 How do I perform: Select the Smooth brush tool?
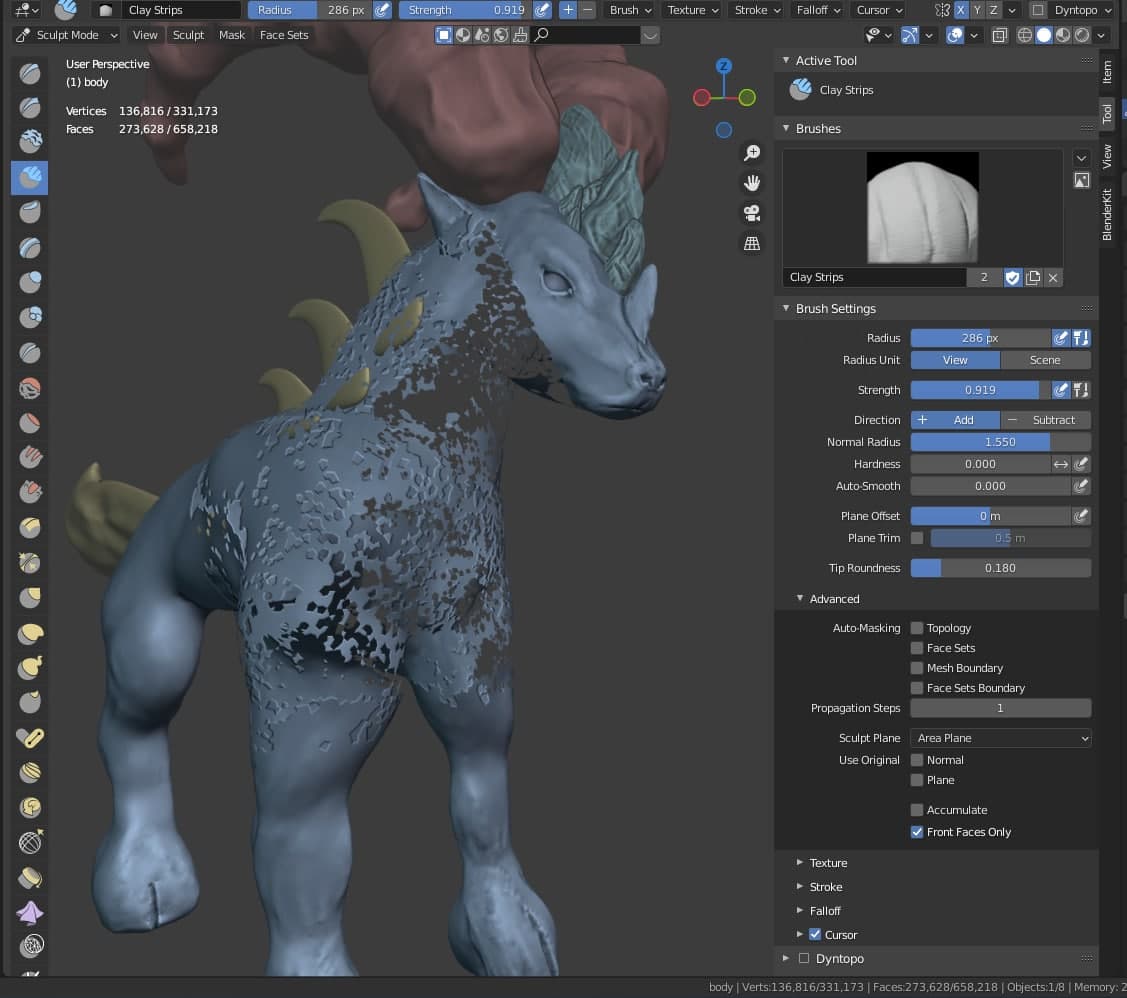[x=29, y=388]
